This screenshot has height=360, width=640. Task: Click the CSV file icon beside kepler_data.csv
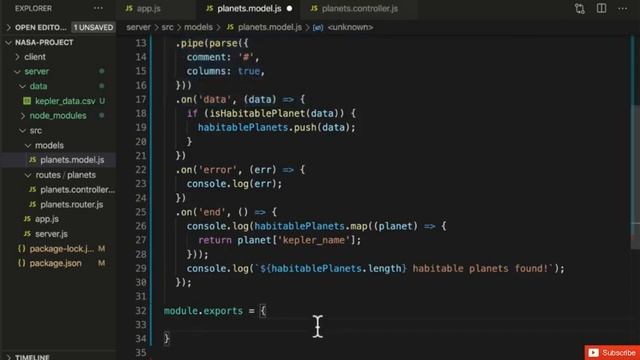click(x=27, y=101)
